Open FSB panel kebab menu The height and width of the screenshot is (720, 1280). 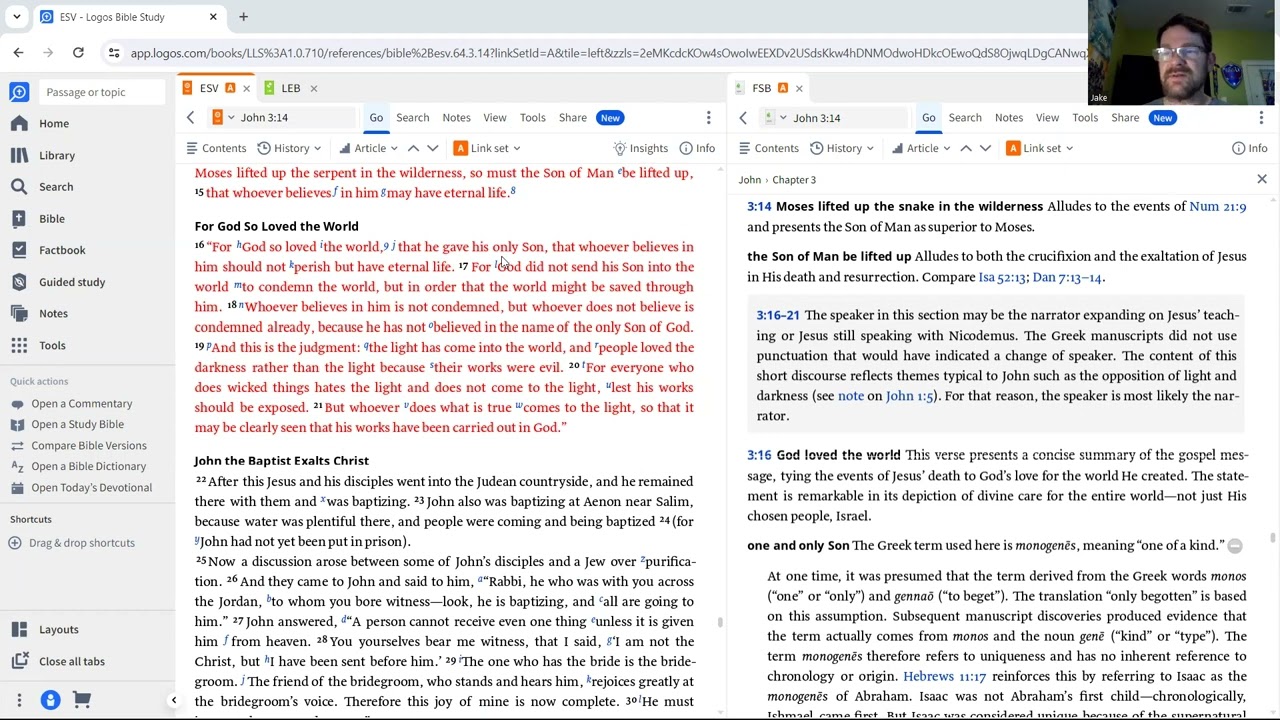point(1260,118)
